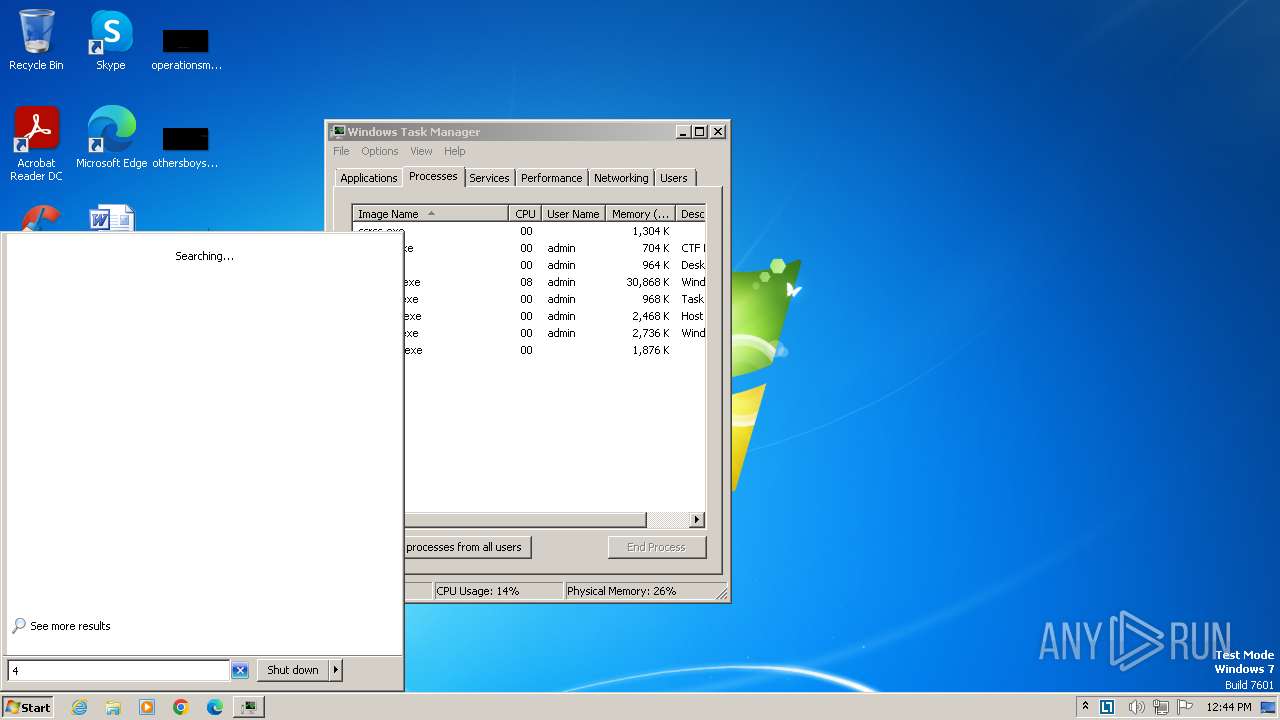Open the Help menu in Task Manager

click(455, 151)
